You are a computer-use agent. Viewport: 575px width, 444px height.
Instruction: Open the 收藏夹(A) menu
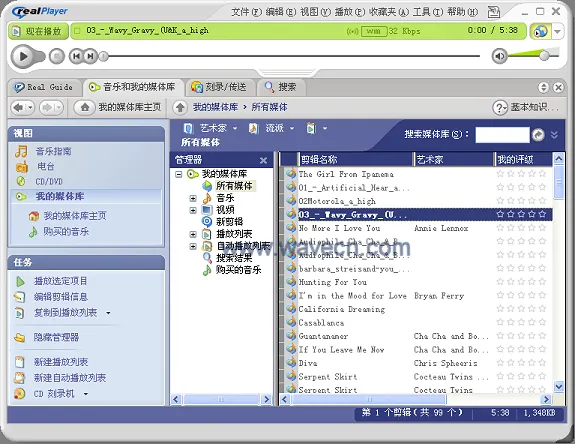(x=389, y=12)
